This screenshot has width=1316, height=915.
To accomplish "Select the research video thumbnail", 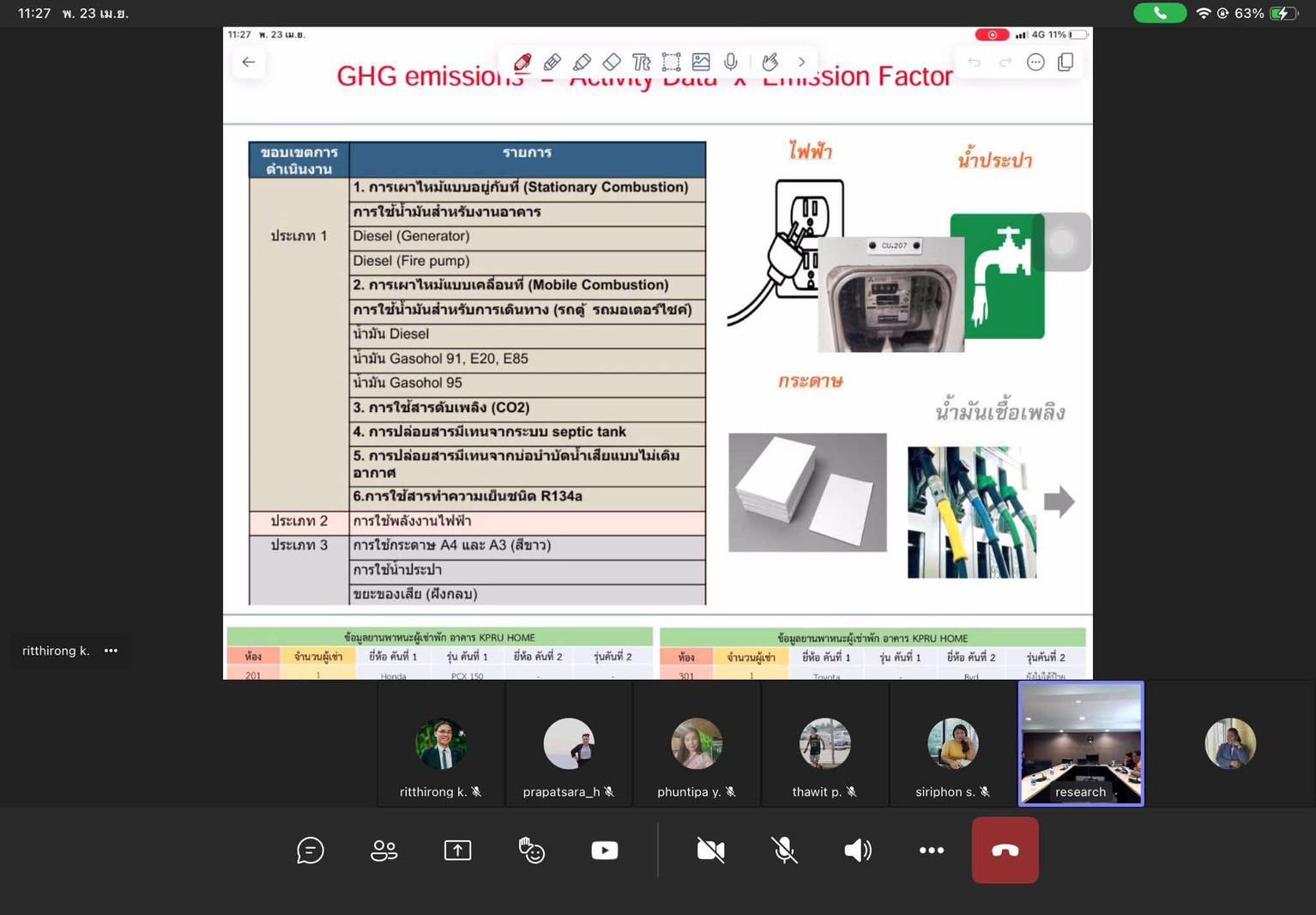I will tap(1081, 743).
